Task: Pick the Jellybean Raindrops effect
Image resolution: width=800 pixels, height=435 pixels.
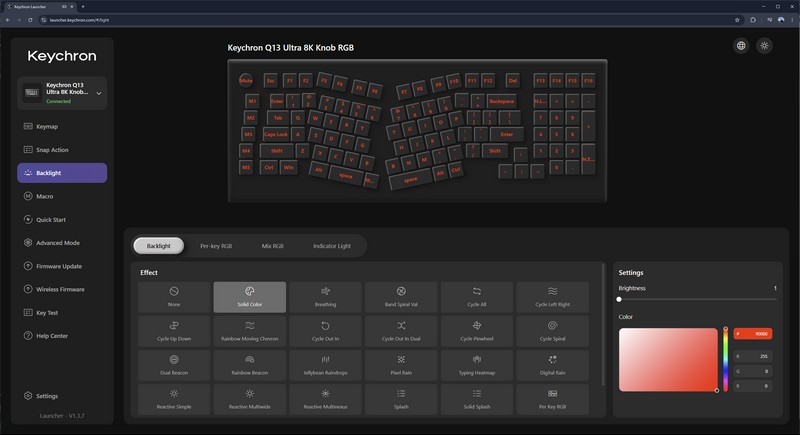Action: (325, 365)
